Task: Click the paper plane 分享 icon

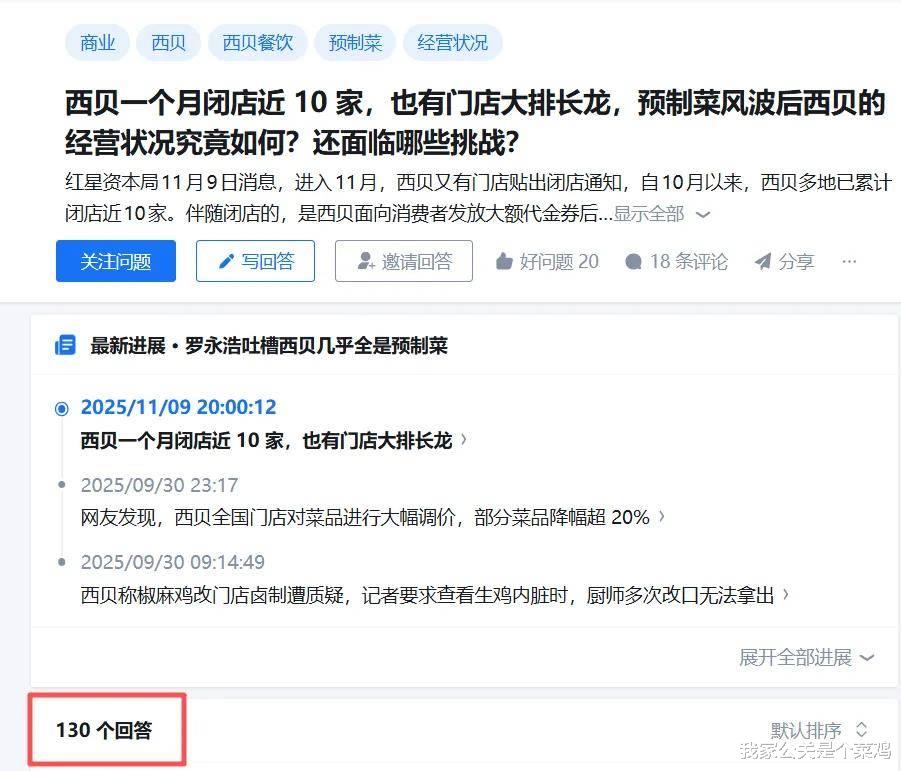Action: [x=763, y=261]
